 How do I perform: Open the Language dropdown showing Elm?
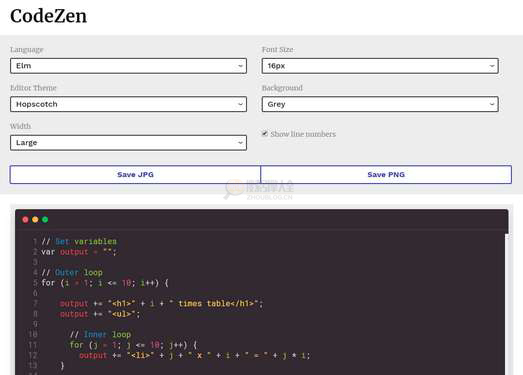click(128, 66)
